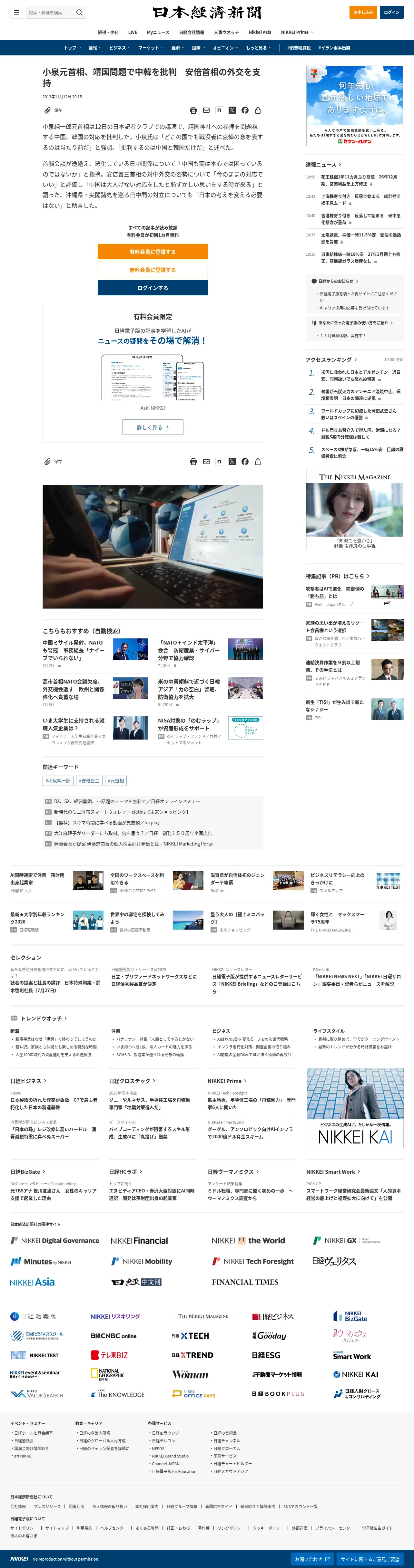
Task: Open the 日経CNBC online logo
Action: click(x=113, y=1335)
